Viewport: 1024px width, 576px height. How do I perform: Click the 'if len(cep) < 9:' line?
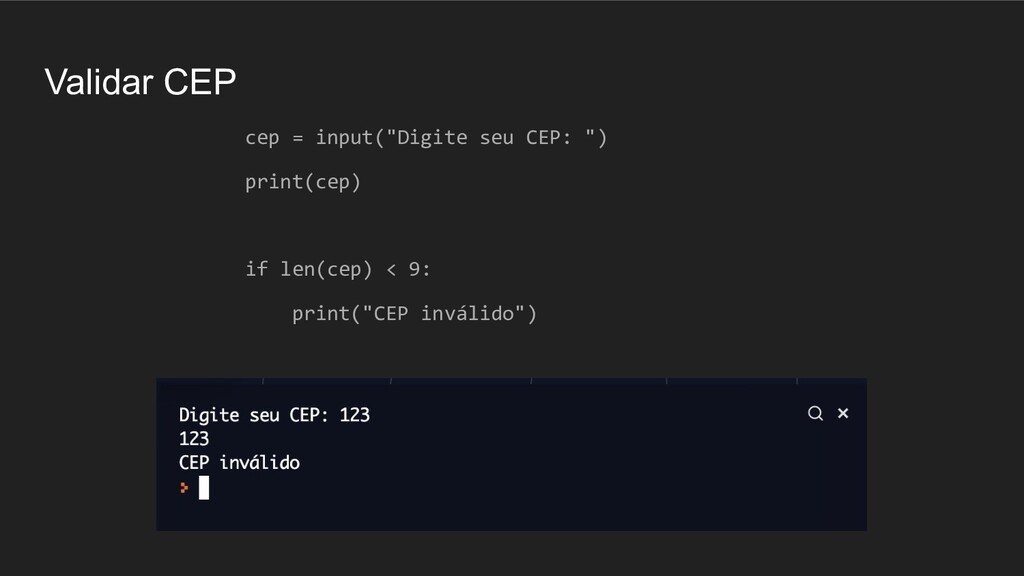click(338, 269)
